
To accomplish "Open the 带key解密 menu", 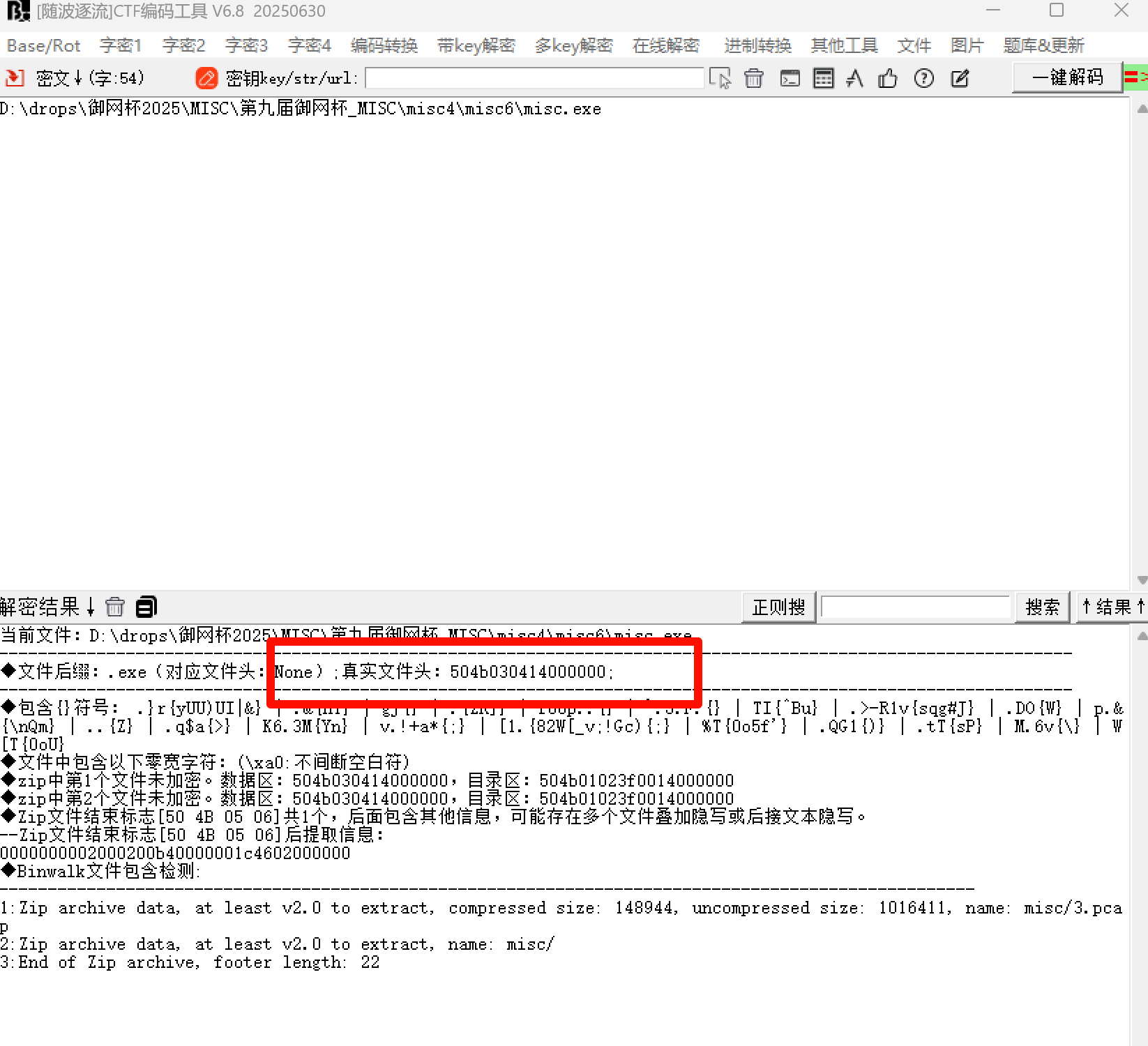I will pos(476,46).
